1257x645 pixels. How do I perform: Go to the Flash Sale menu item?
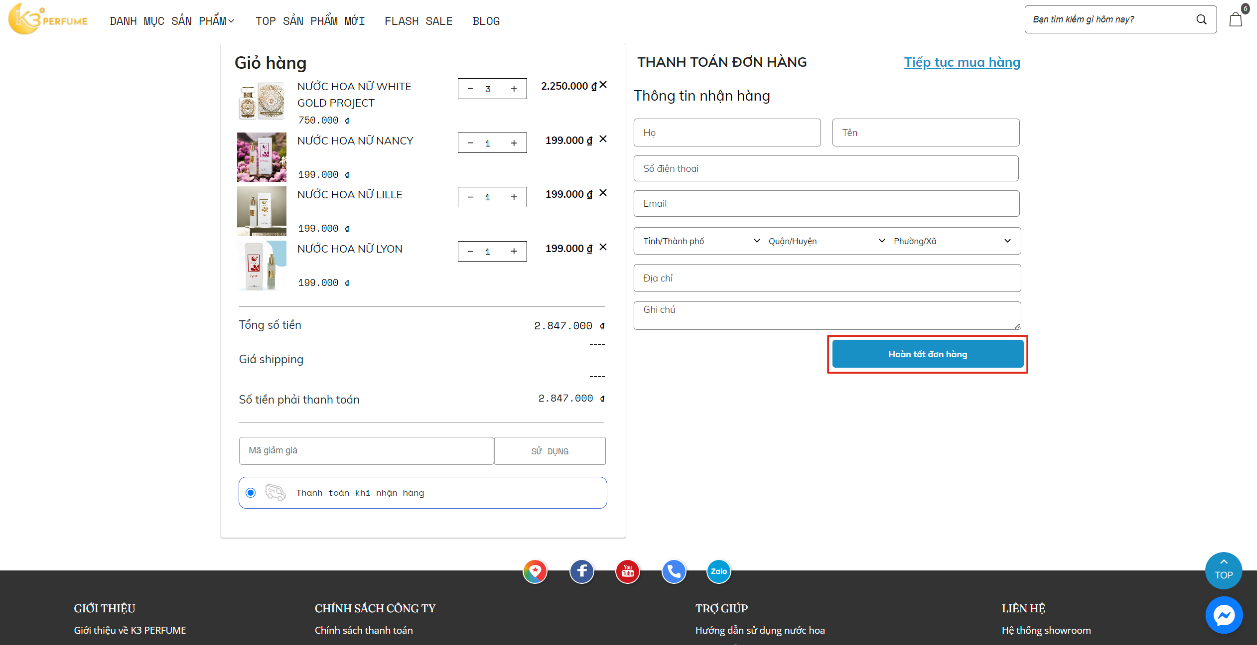click(x=418, y=21)
